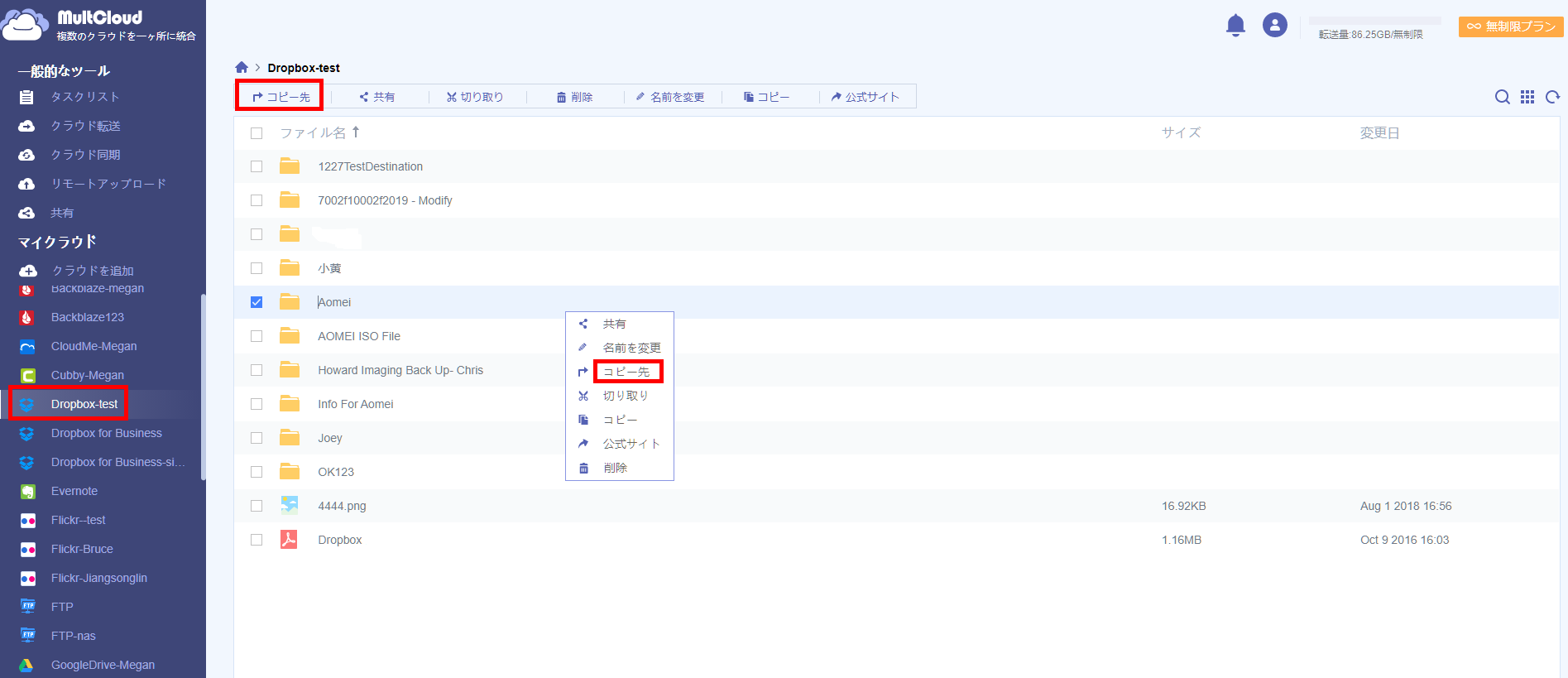Open クラウド転送 in the sidebar

pos(86,126)
